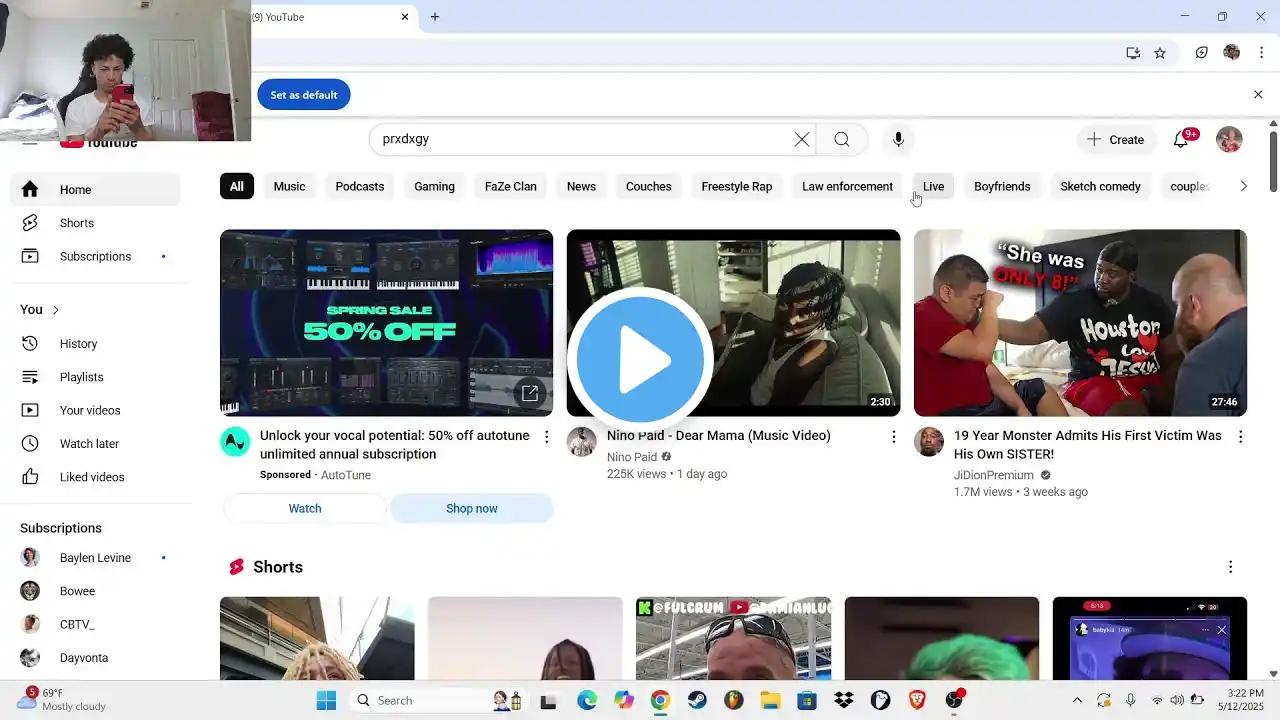Screen dimensions: 1280x720
Task: Select the All filter chip
Action: (237, 186)
